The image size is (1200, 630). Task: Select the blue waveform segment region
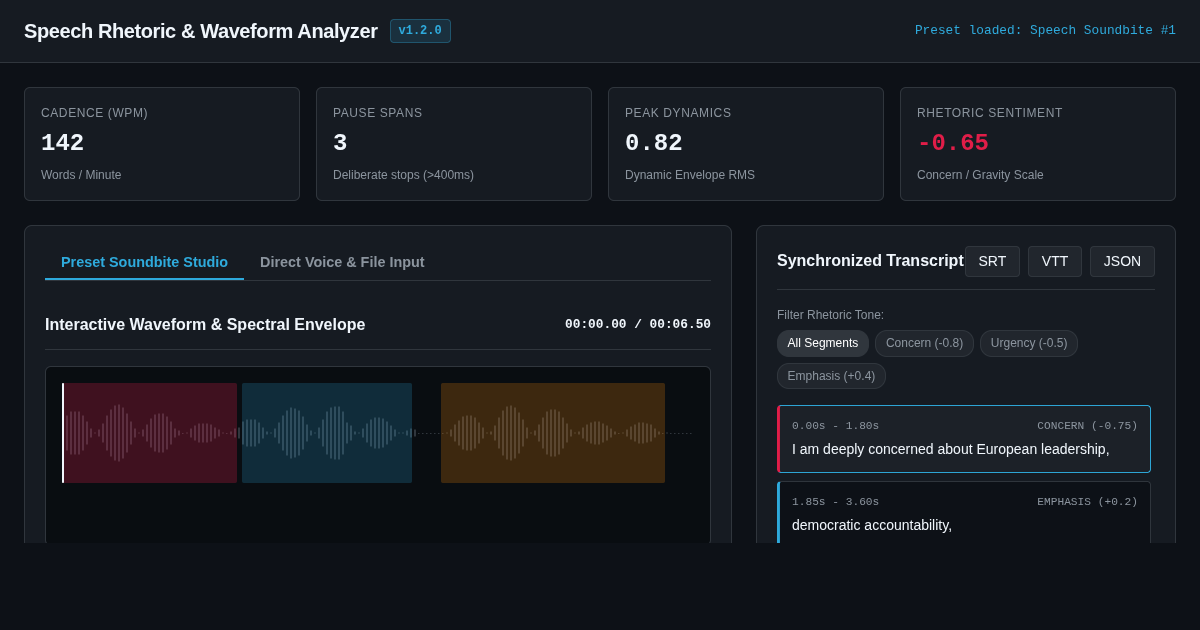[x=327, y=433]
